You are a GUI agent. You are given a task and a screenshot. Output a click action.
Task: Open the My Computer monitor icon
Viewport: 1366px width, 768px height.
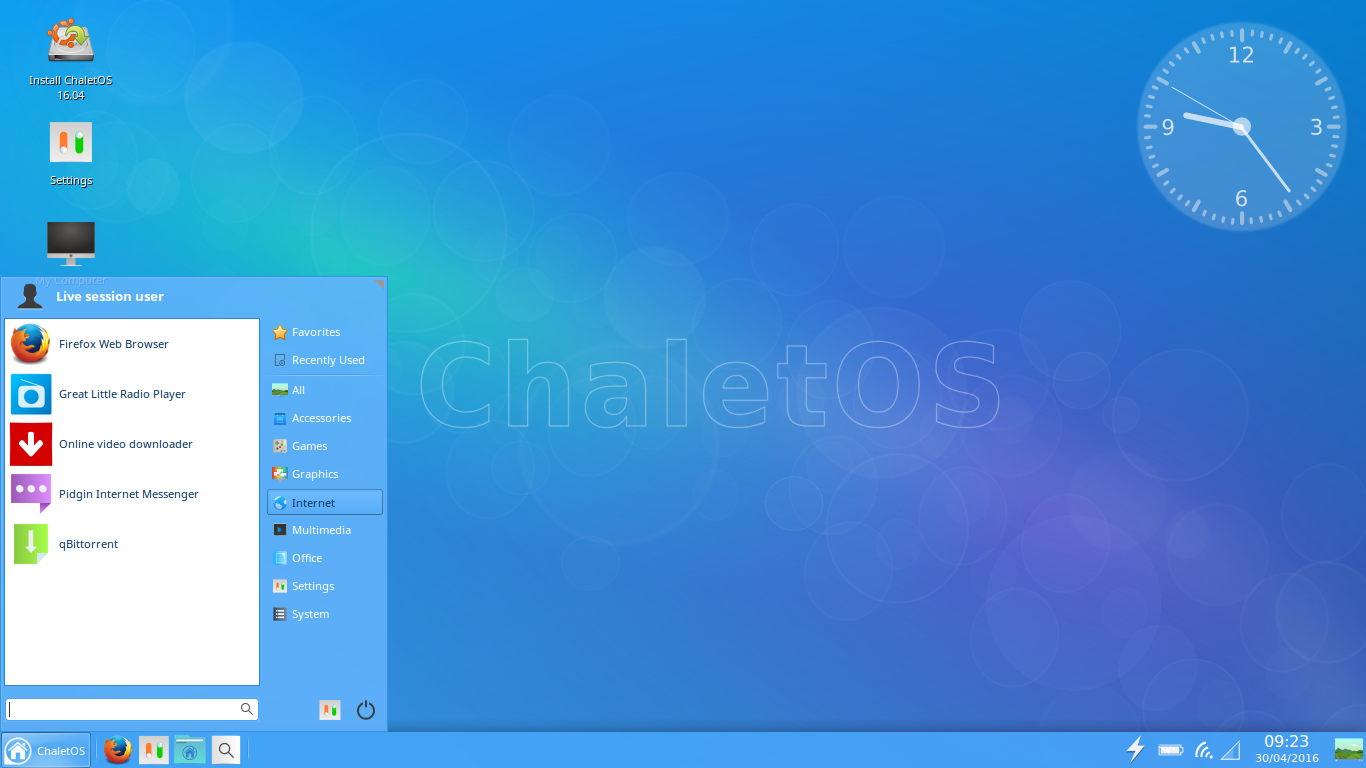(x=71, y=243)
